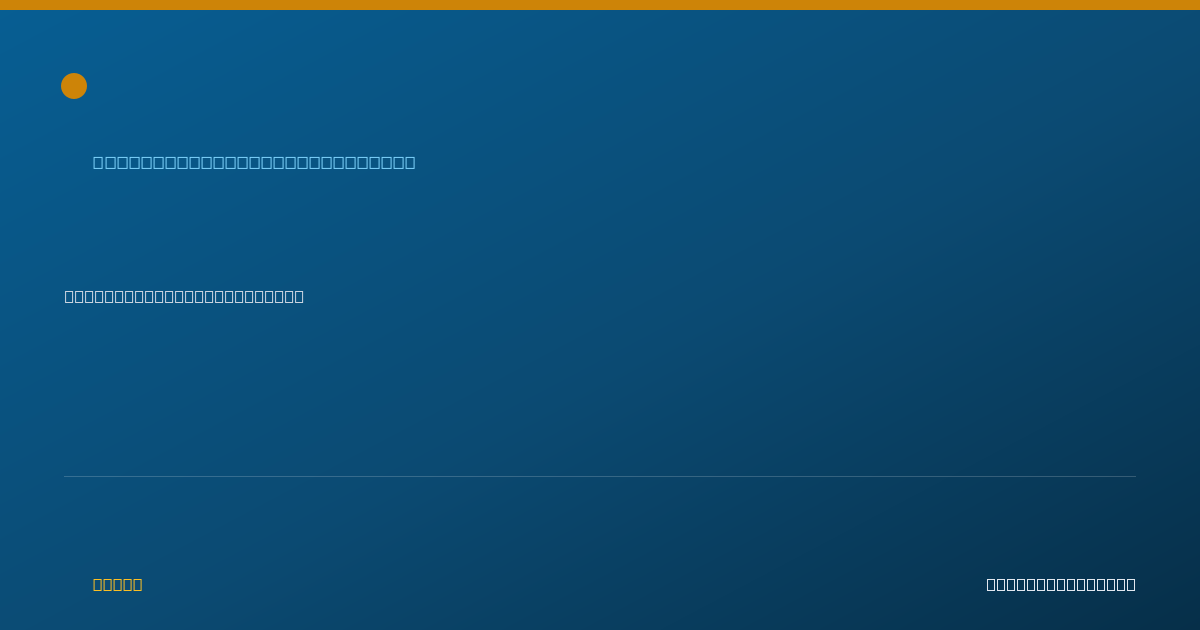Image resolution: width=1200 pixels, height=630 pixels.
Task: Select the light-blue subtitle line of boxes
Action: tap(254, 162)
